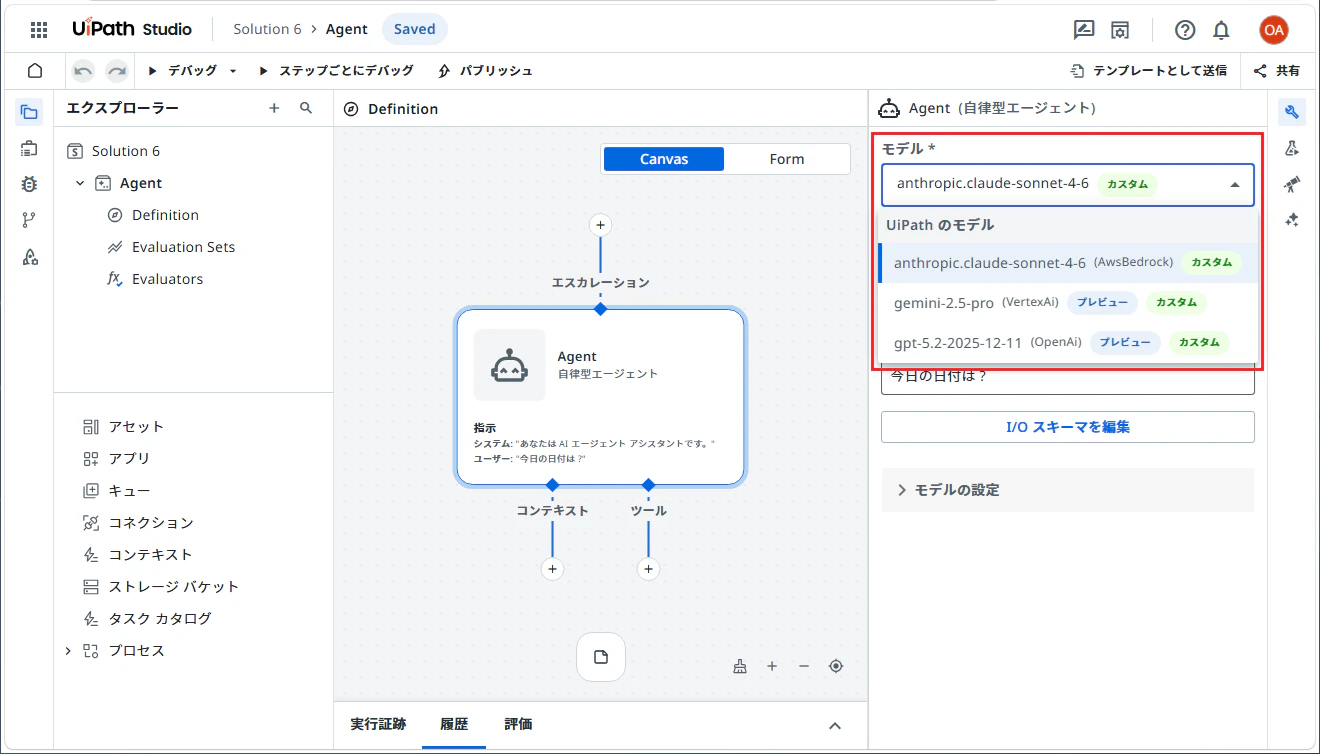
Task: Publish with the パブリッシュ button
Action: click(x=485, y=71)
